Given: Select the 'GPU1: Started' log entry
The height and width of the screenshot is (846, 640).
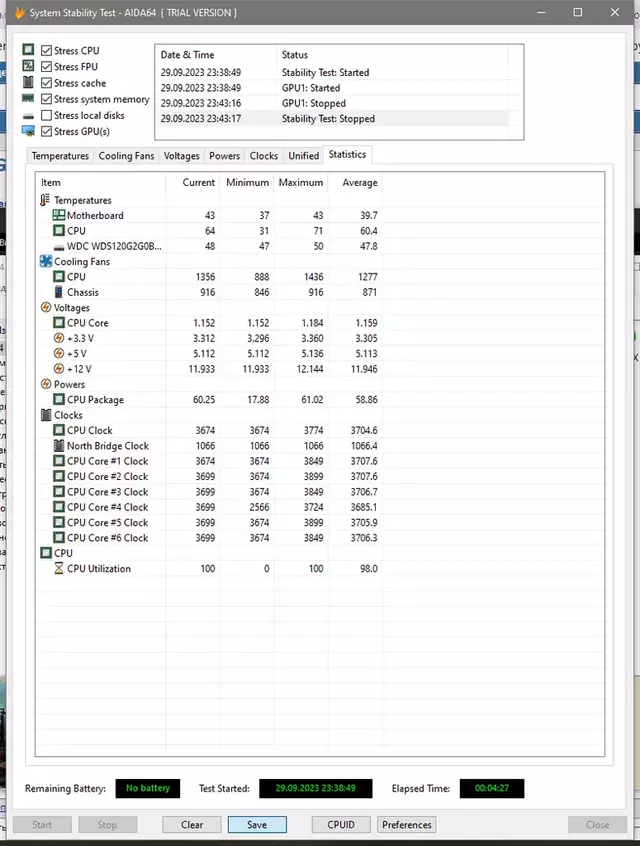Looking at the screenshot, I should (x=332, y=88).
